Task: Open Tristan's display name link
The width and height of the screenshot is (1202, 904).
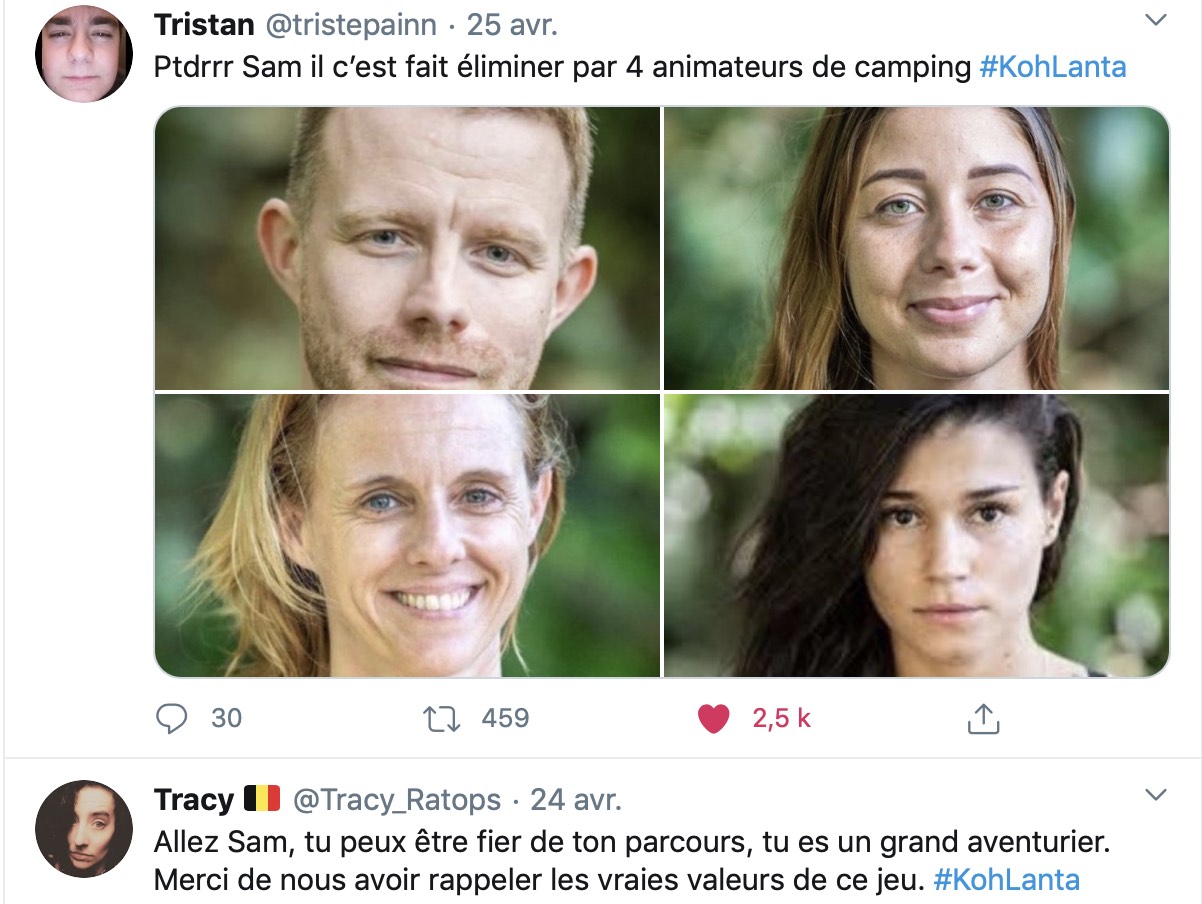Action: (204, 25)
